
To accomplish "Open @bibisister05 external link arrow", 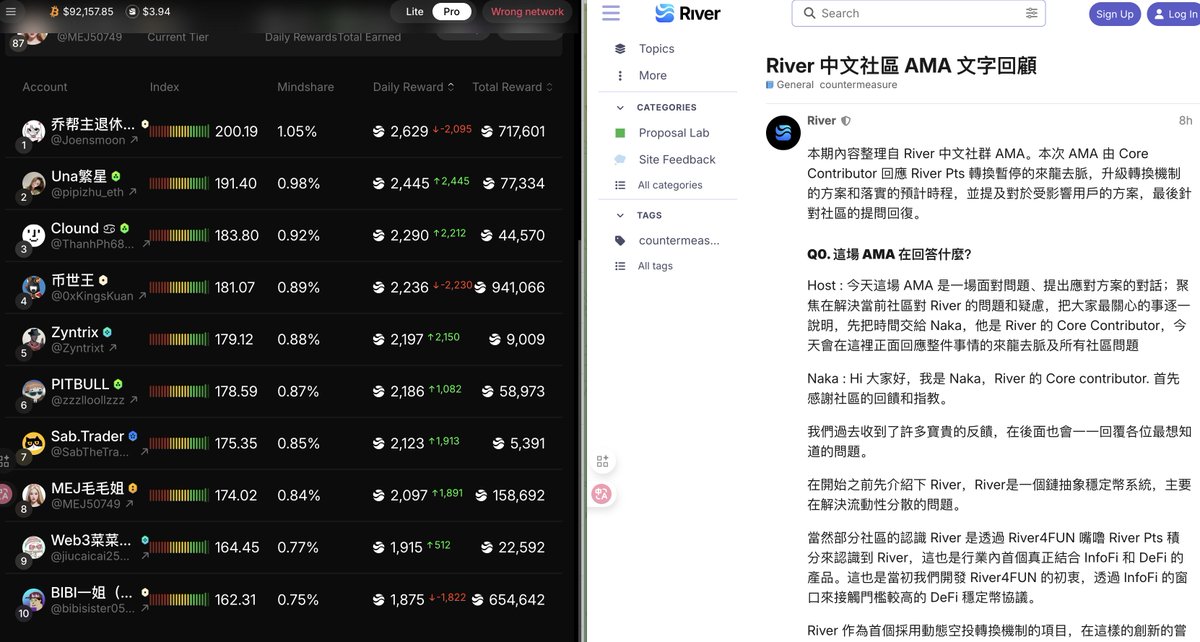I will (x=144, y=608).
